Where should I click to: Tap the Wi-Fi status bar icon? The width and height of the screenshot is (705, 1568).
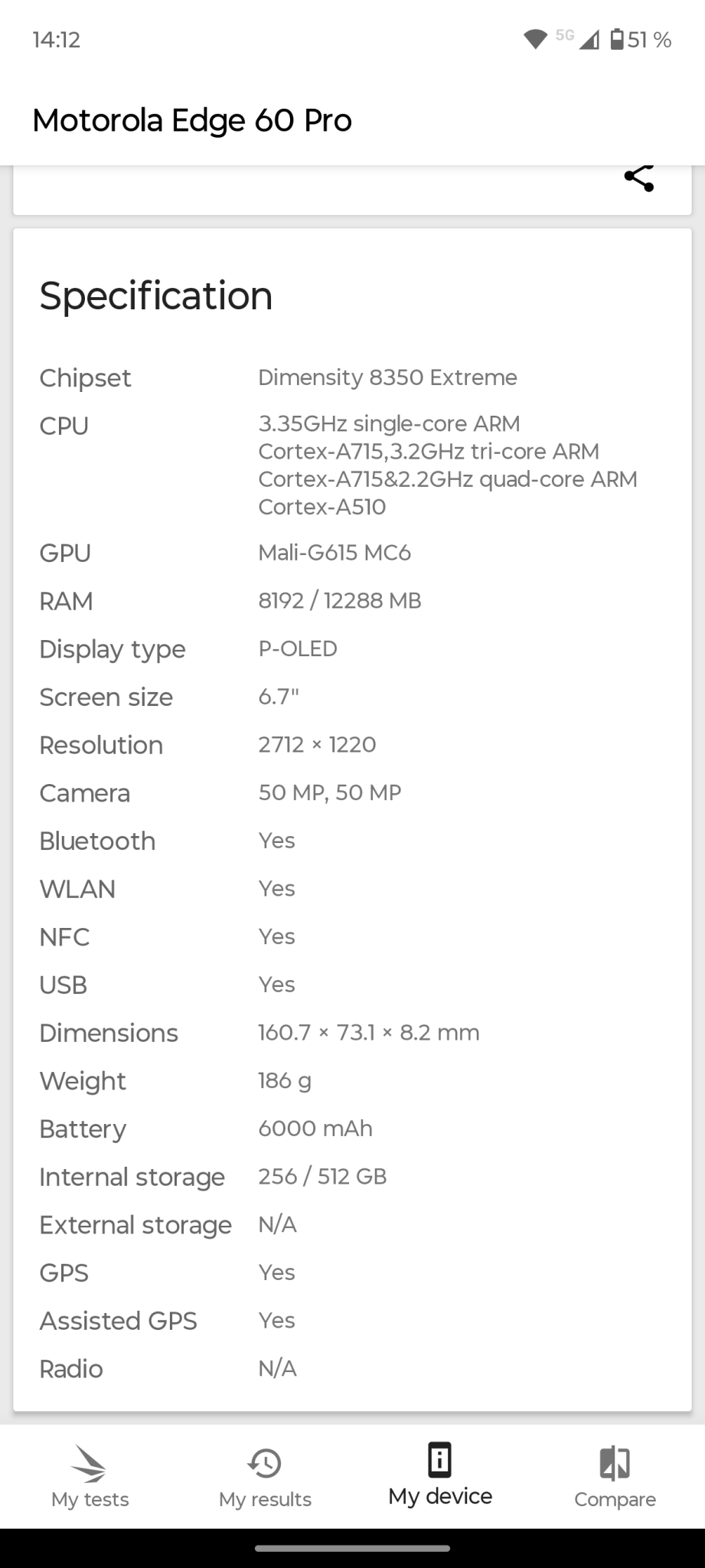(534, 39)
